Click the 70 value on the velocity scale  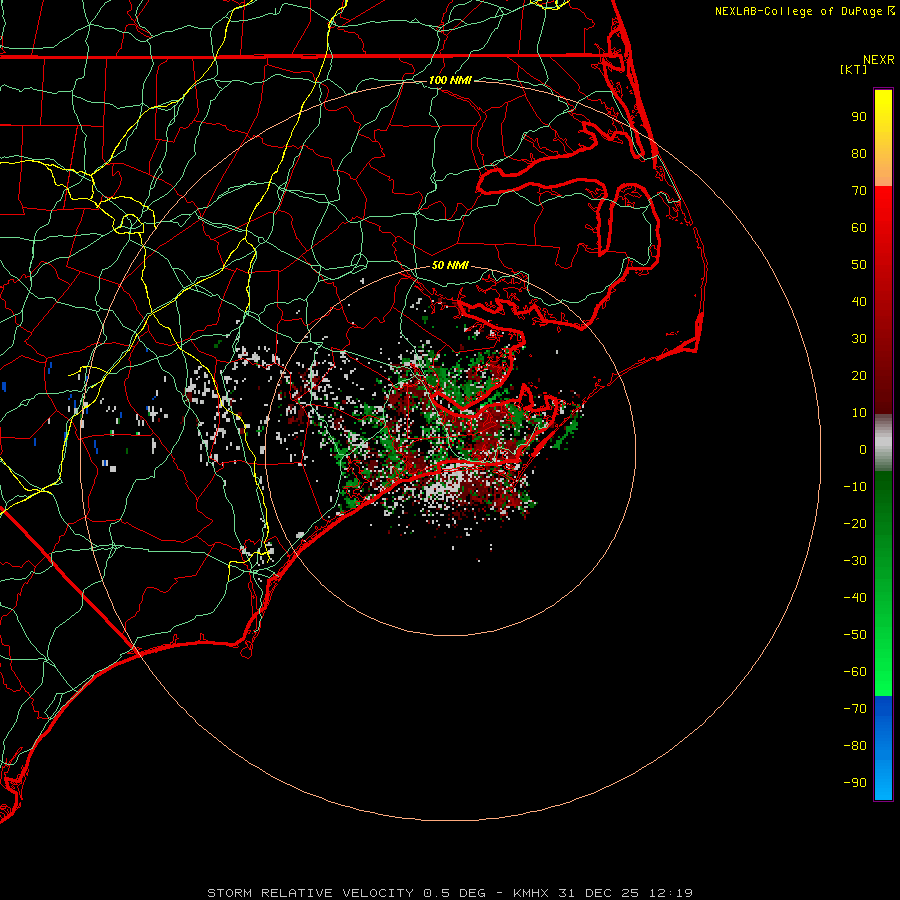(859, 191)
